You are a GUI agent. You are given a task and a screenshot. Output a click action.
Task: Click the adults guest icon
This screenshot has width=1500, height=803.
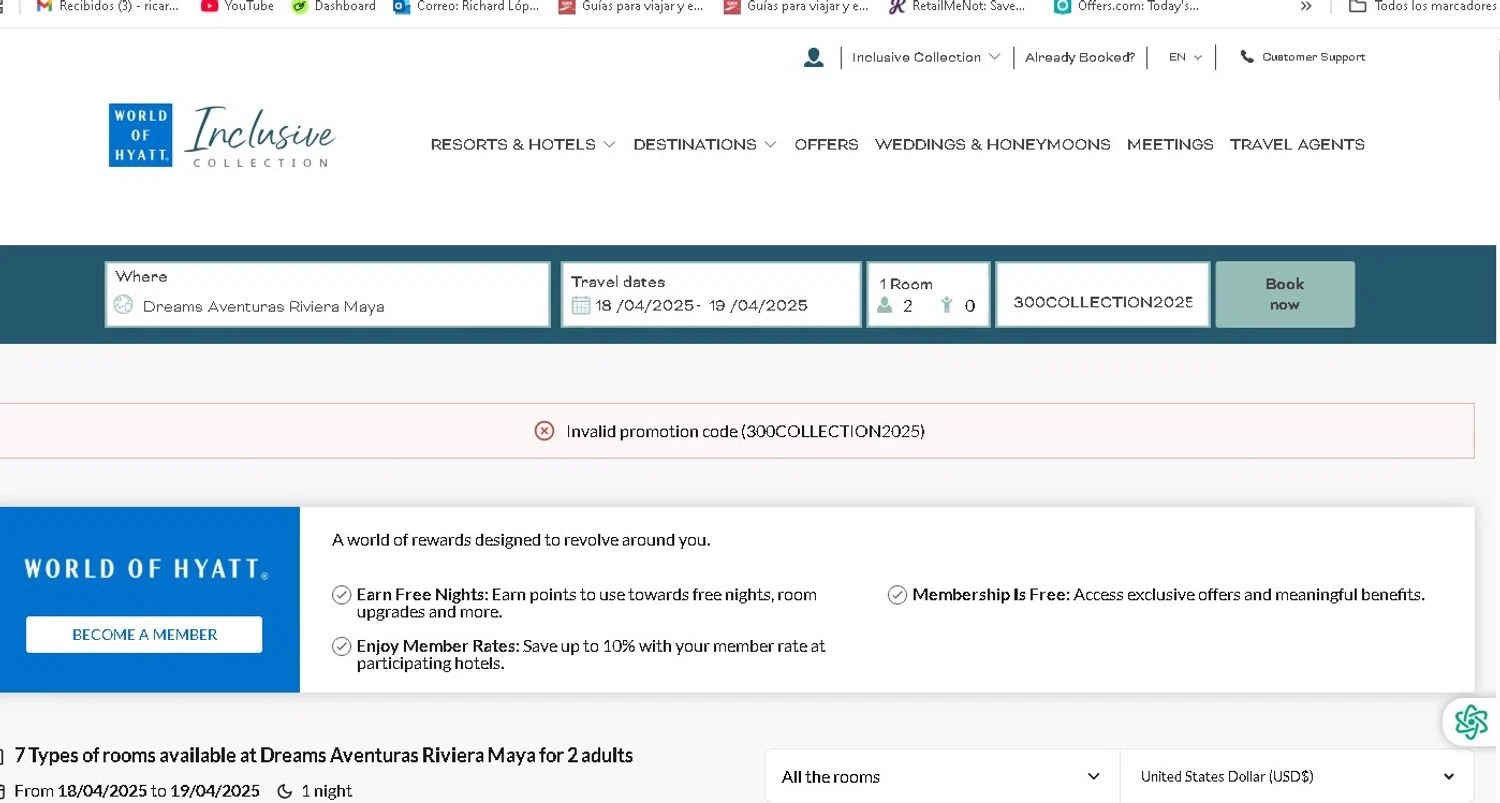coord(884,305)
